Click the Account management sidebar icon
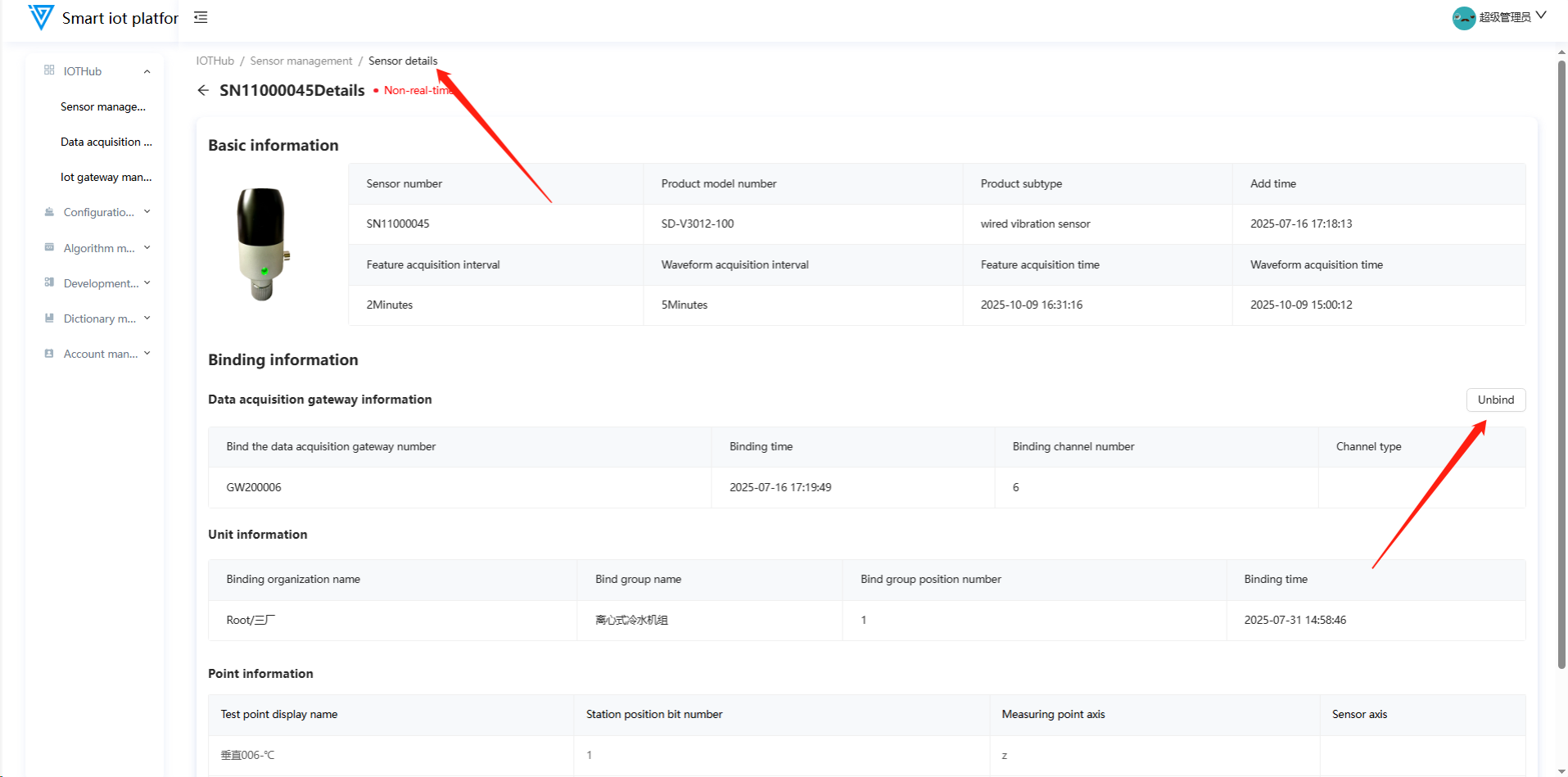This screenshot has height=777, width=1568. (49, 354)
